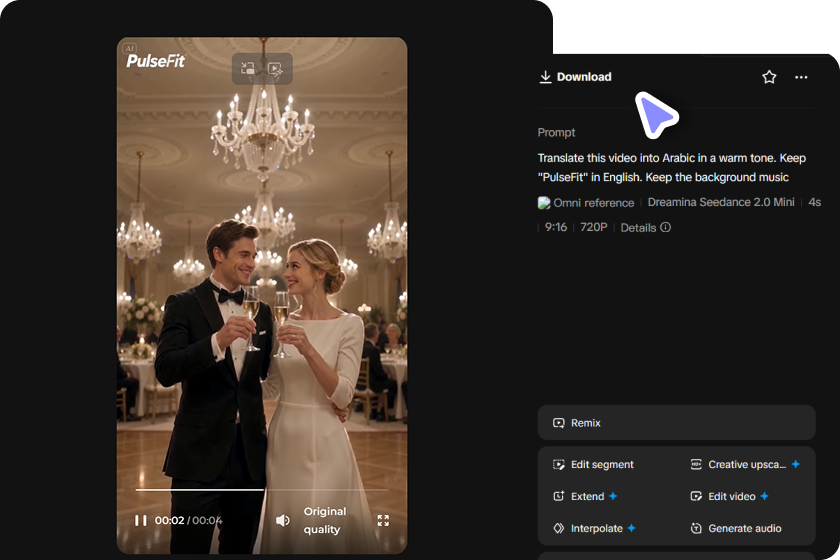
Task: Select the Interpolate option
Action: [x=594, y=528]
